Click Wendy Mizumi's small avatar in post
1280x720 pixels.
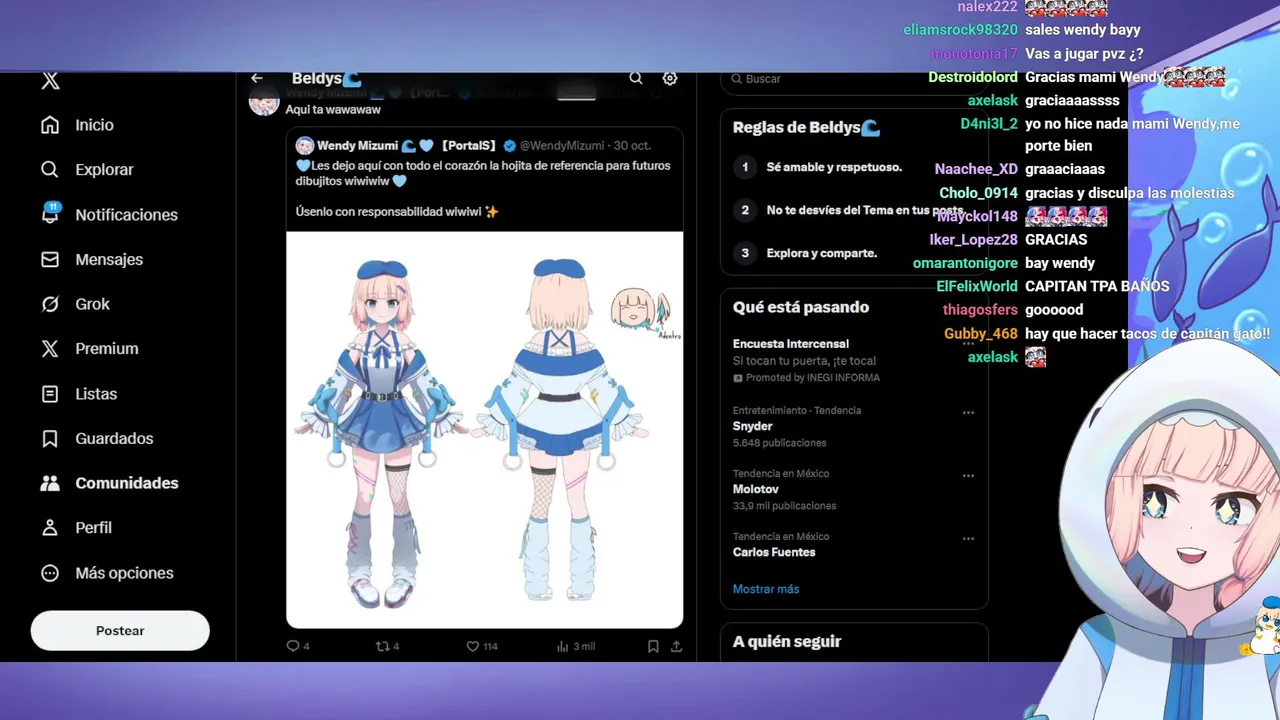tap(305, 146)
